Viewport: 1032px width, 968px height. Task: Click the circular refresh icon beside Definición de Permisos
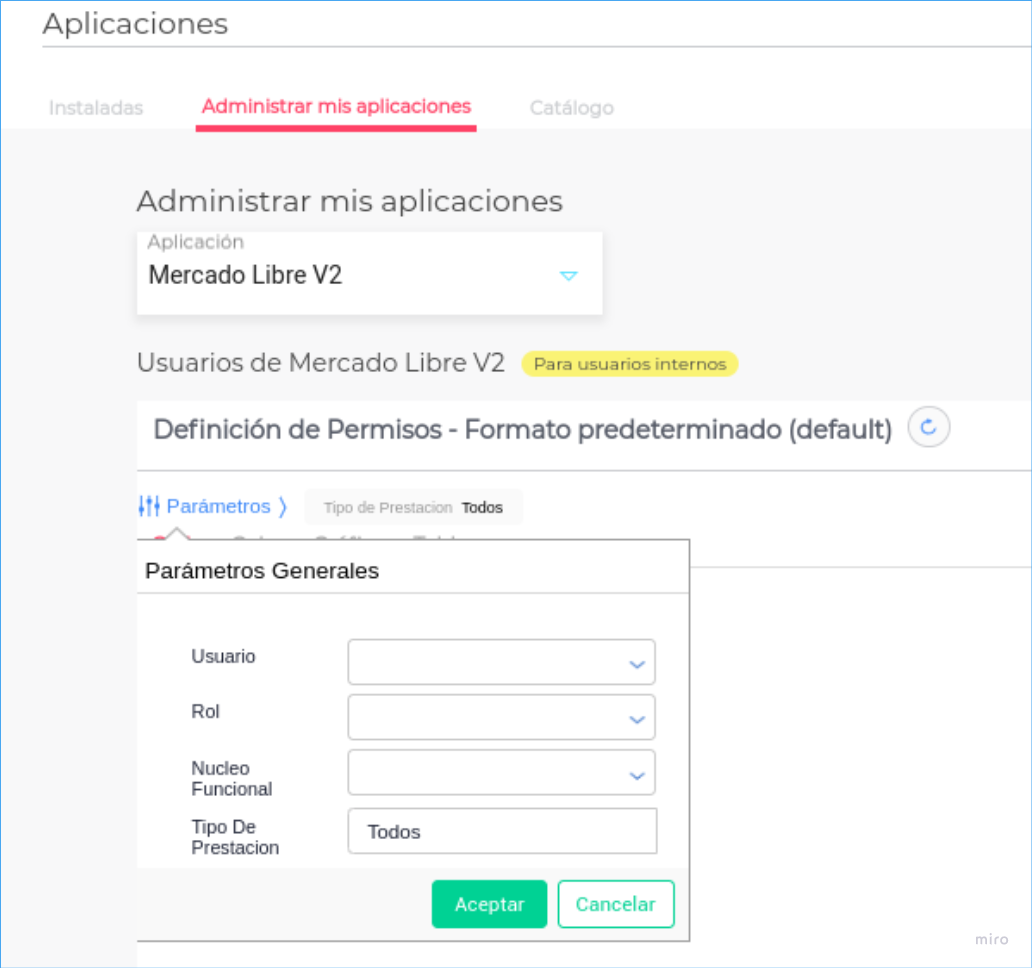[x=928, y=428]
